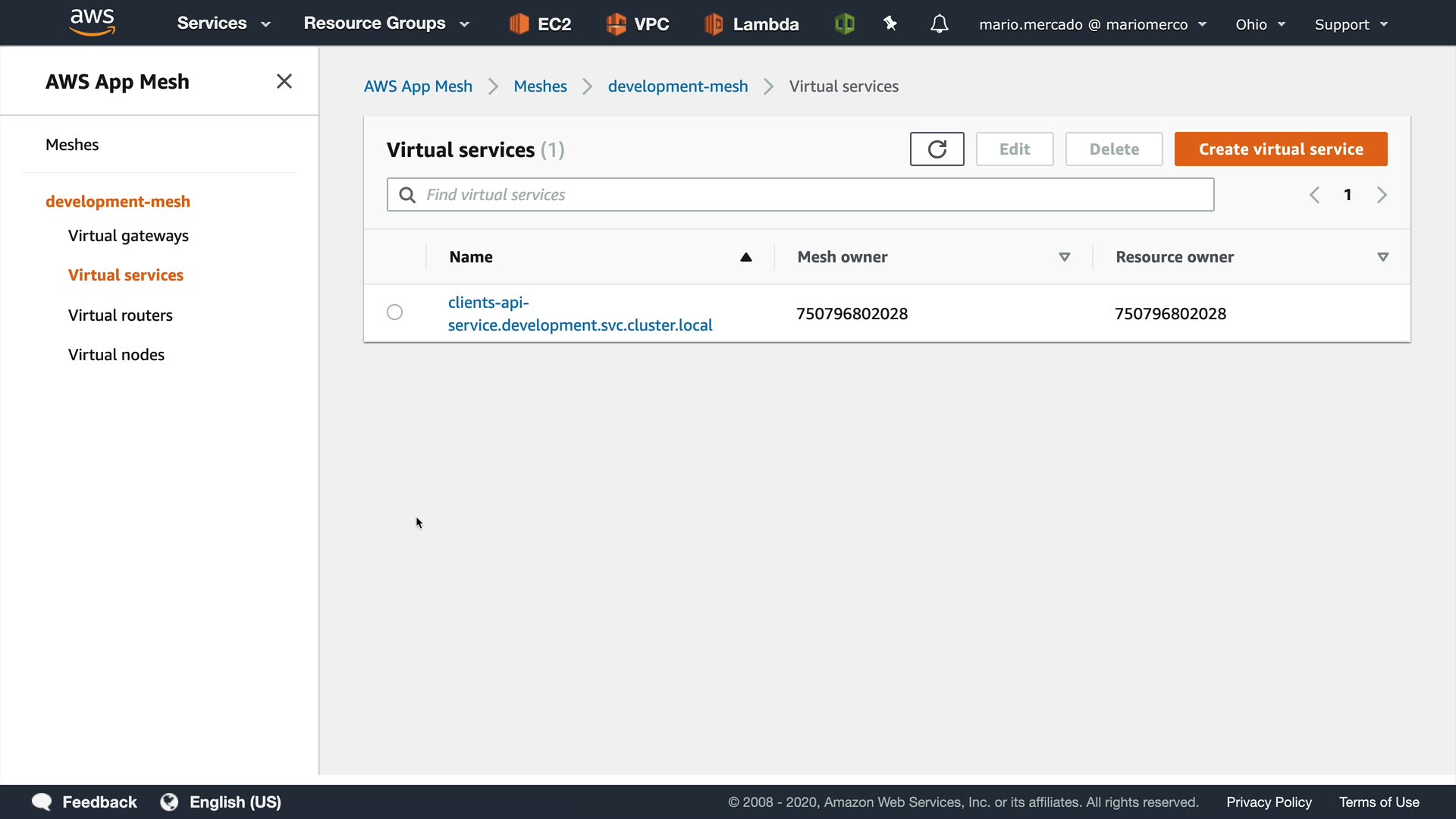The width and height of the screenshot is (1456, 819).
Task: Close the AWS App Mesh sidebar
Action: pos(284,81)
